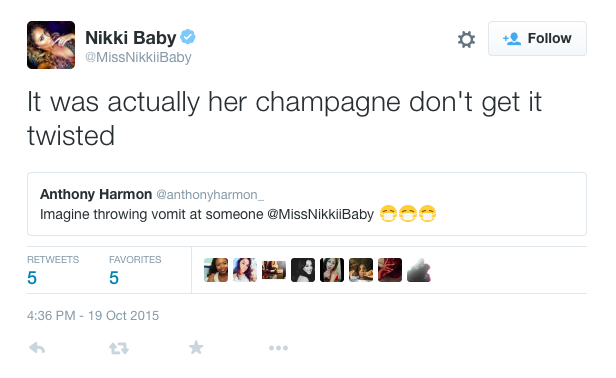Retweet this tweet via retweet icon
616x378 pixels.
(x=119, y=348)
